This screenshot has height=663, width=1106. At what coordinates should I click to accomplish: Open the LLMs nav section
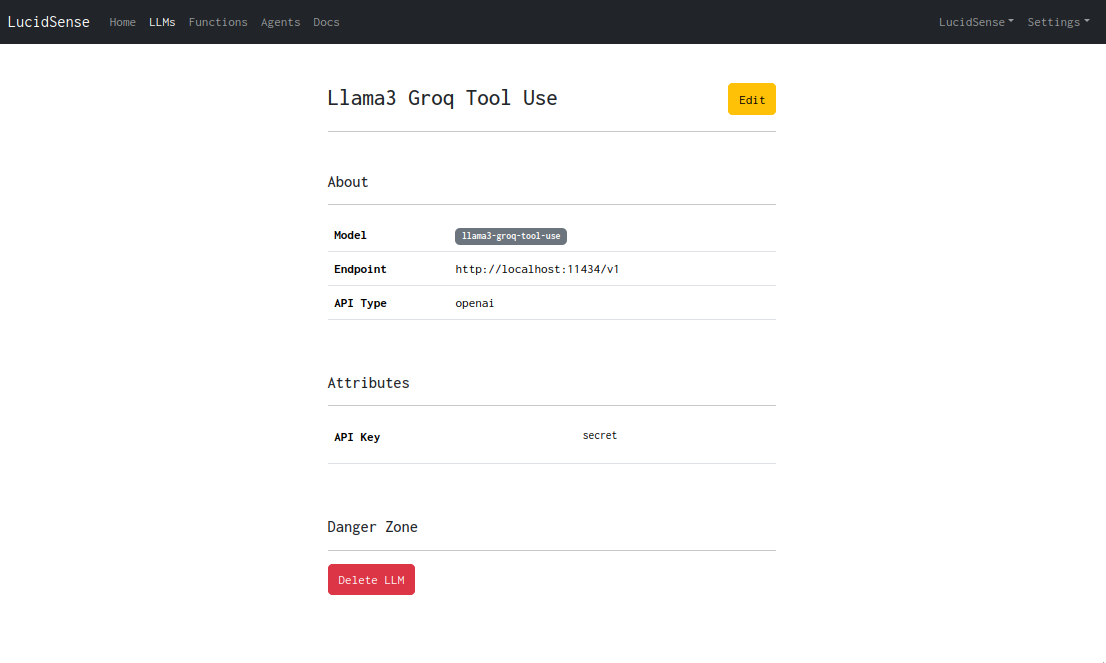tap(162, 22)
